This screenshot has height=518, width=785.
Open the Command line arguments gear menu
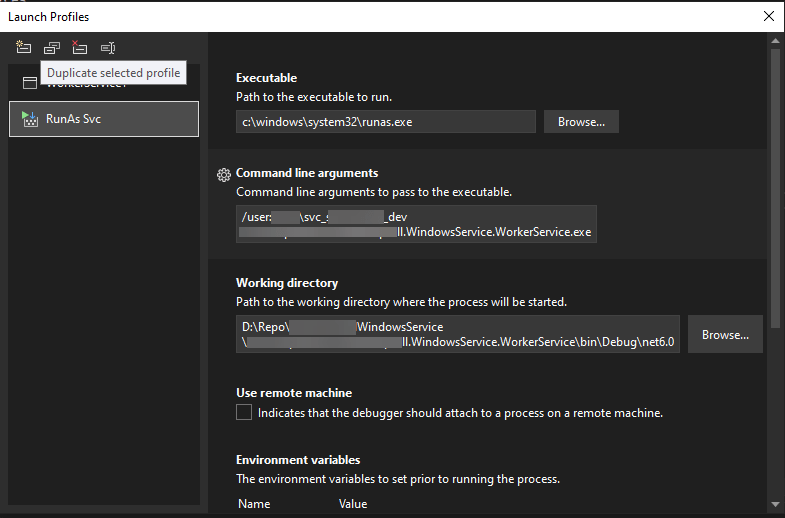(x=224, y=174)
